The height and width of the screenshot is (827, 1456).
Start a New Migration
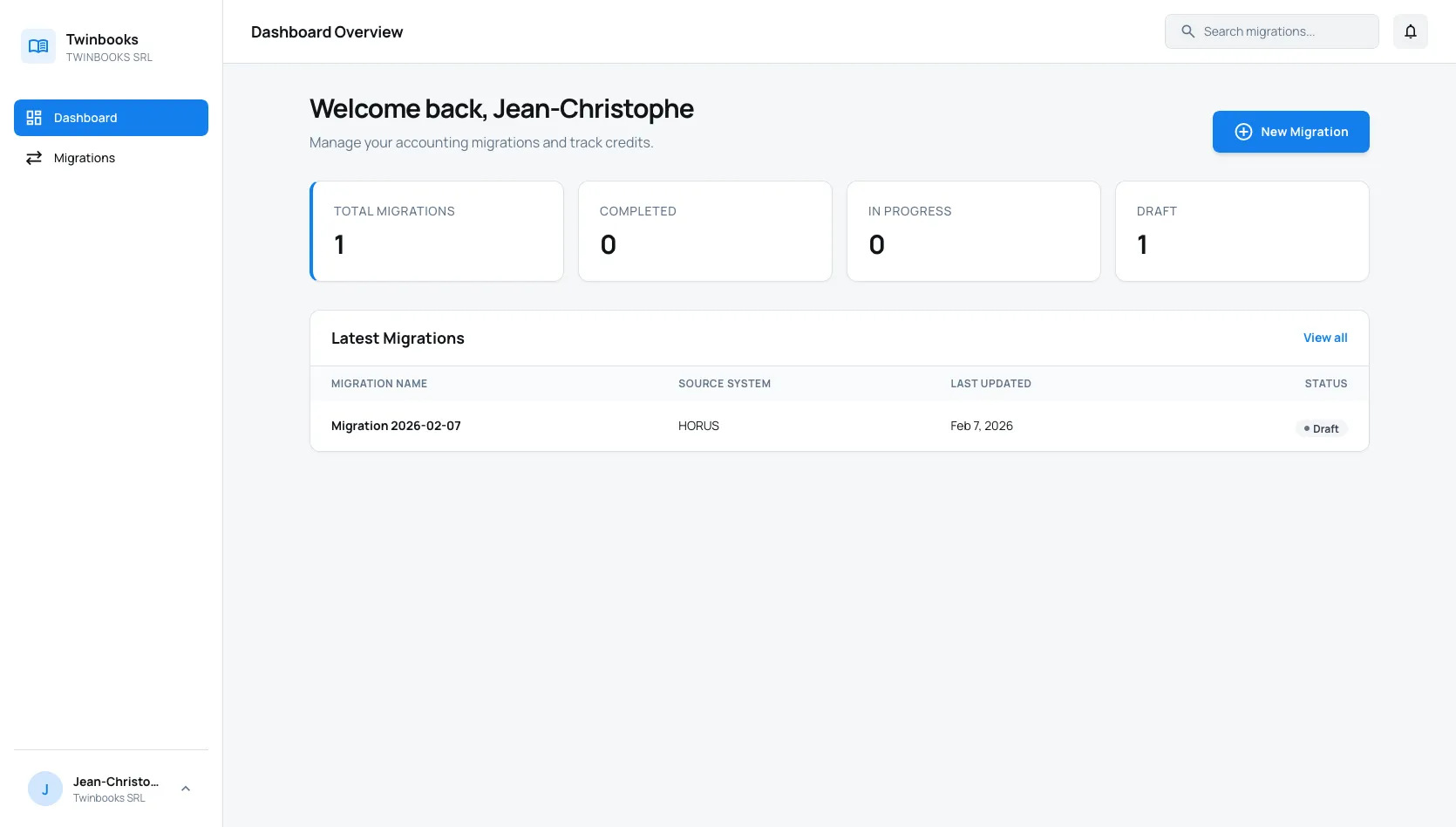click(1290, 132)
